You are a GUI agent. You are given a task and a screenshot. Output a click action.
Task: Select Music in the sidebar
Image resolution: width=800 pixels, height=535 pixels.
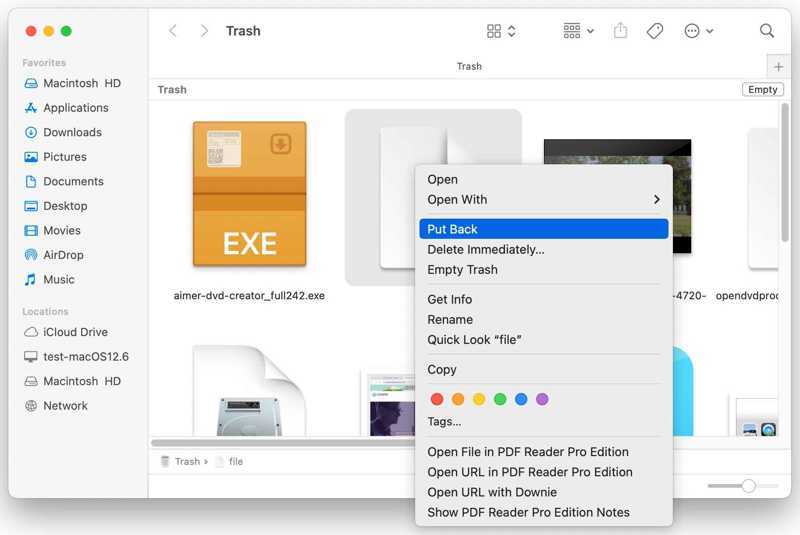point(49,279)
